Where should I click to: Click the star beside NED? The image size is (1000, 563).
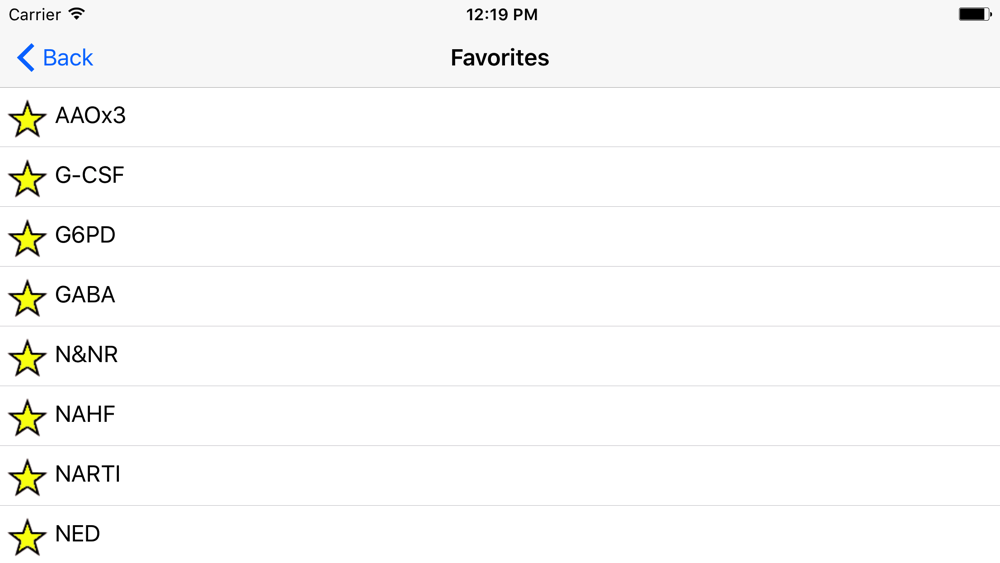tap(27, 537)
